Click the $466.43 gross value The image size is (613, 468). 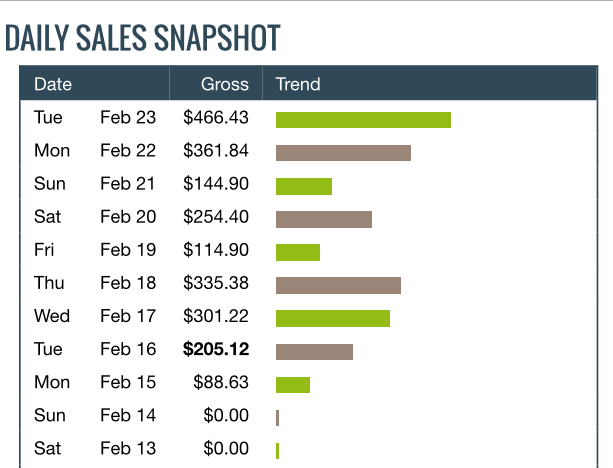tap(216, 118)
